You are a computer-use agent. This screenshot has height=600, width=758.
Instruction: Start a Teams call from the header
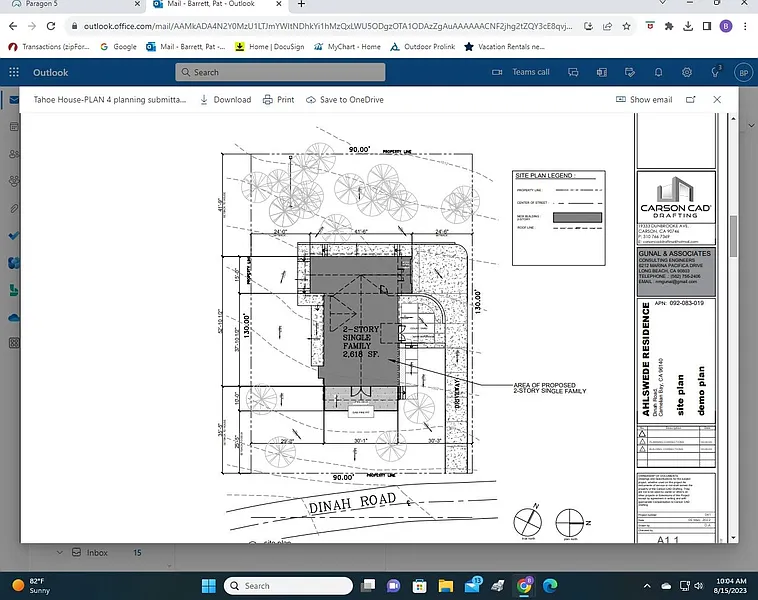tap(521, 72)
